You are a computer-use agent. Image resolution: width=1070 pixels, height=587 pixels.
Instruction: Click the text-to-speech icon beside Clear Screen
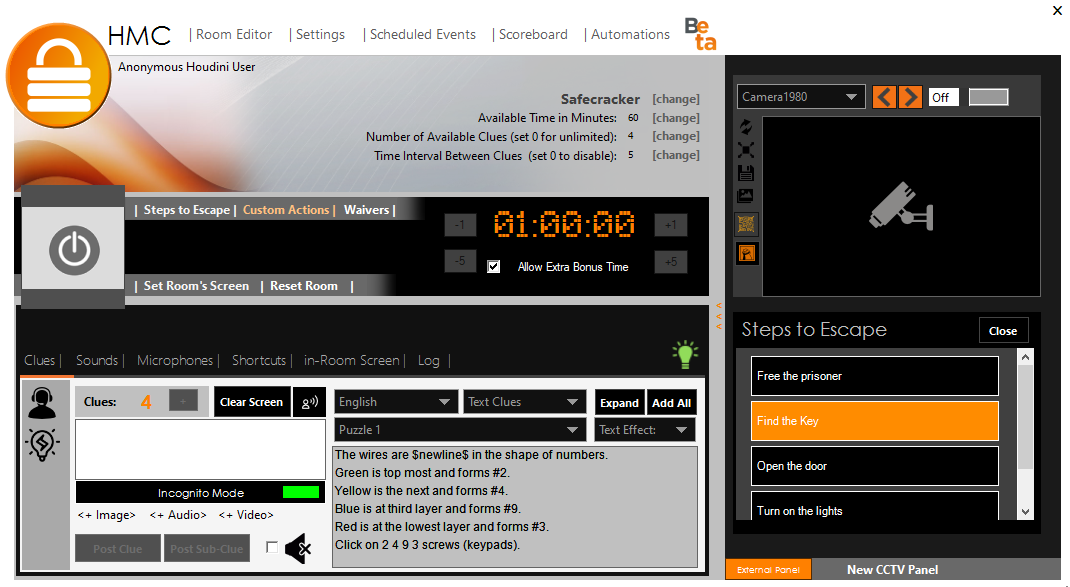coord(310,402)
